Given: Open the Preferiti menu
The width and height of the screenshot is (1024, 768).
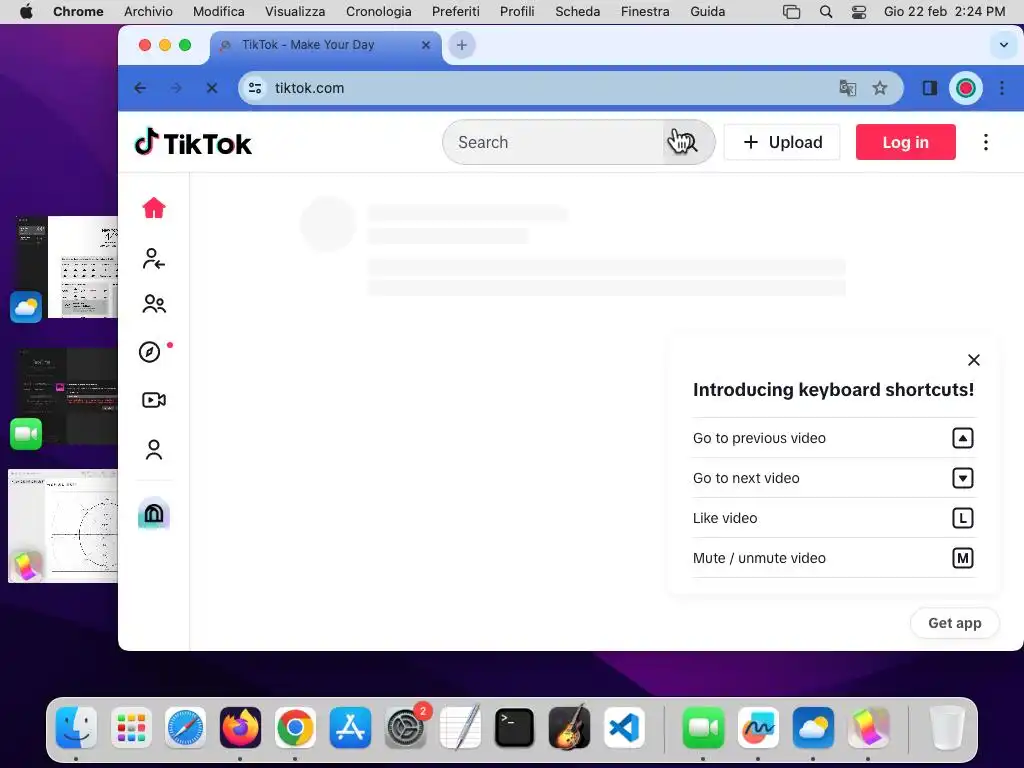Looking at the screenshot, I should pos(456,11).
